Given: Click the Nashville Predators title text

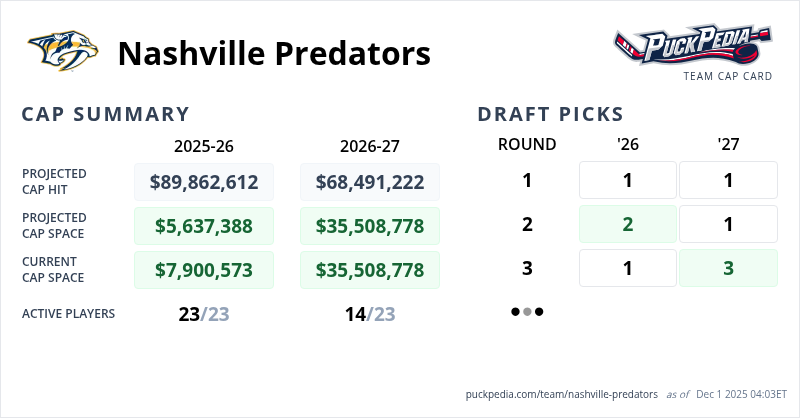Looking at the screenshot, I should 274,53.
